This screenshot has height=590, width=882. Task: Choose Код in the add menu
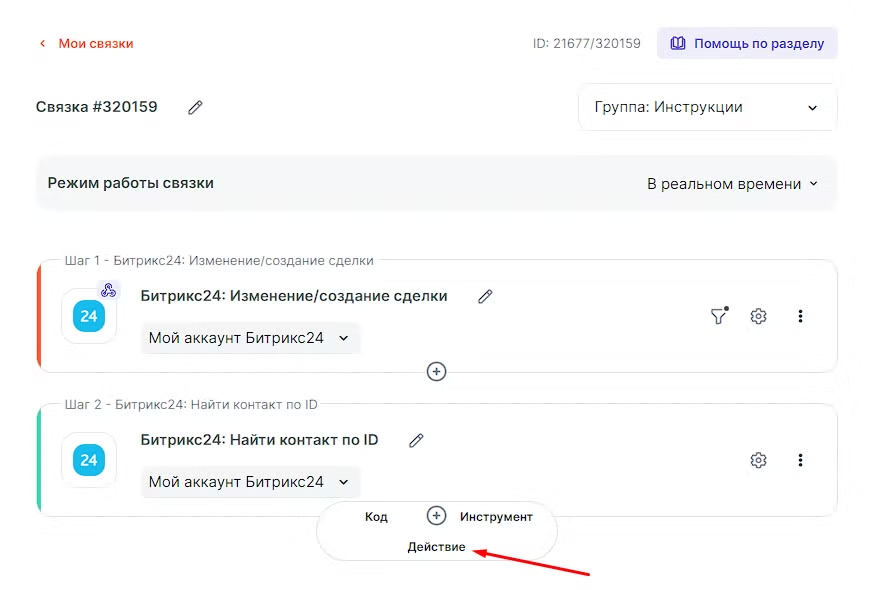(376, 517)
